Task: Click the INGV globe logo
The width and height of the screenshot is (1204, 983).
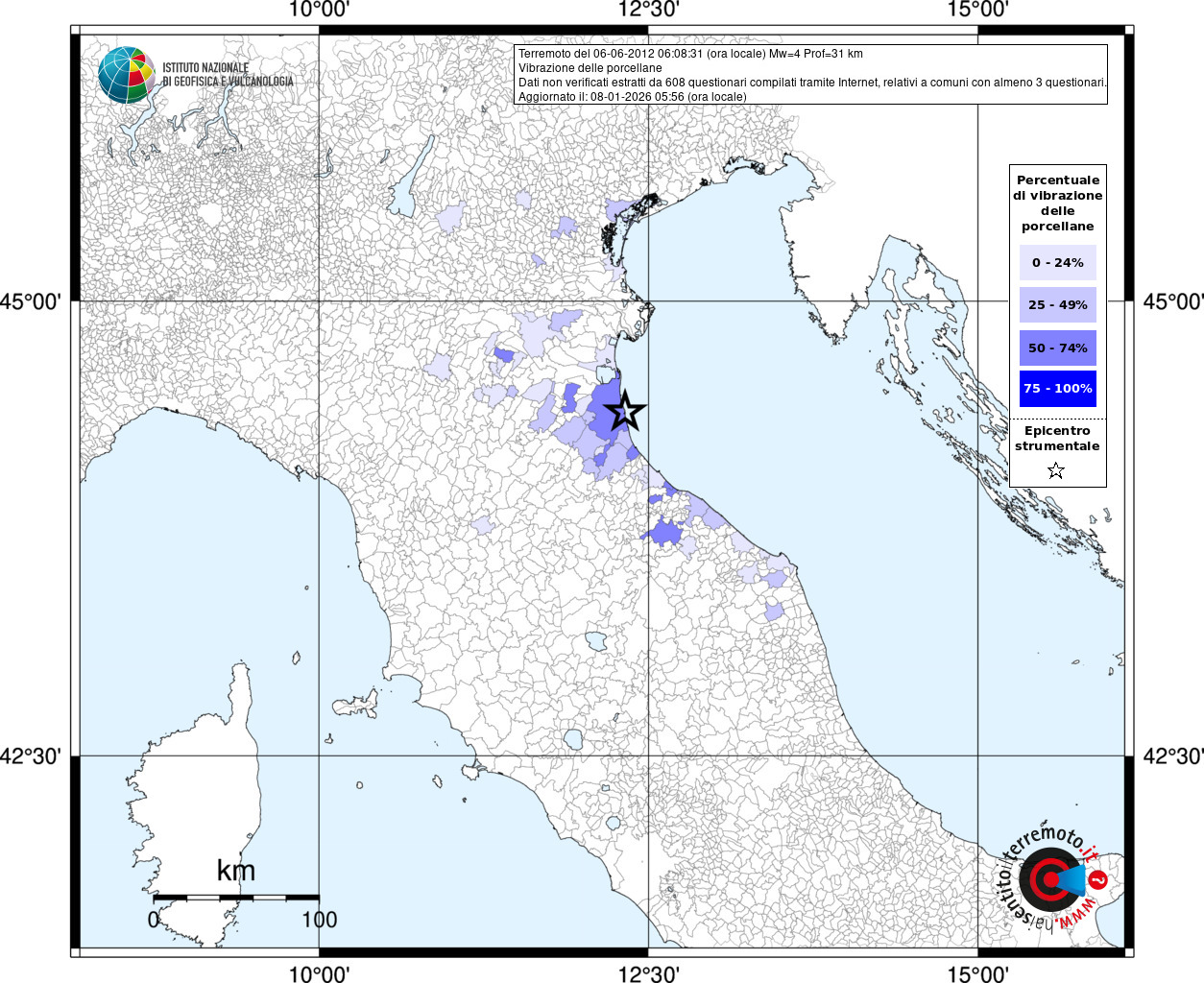Action: pyautogui.click(x=126, y=75)
